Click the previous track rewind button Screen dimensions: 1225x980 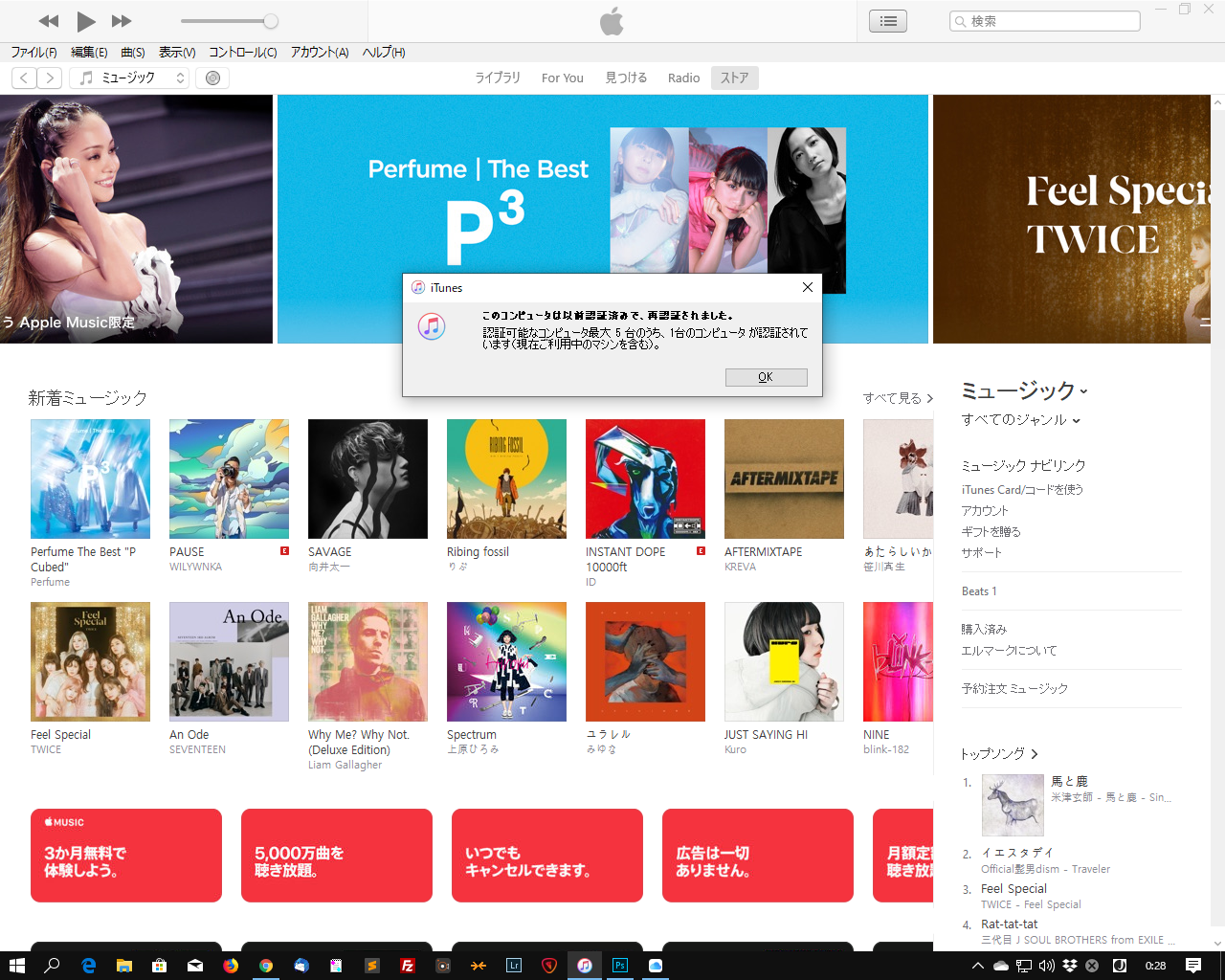(x=49, y=21)
